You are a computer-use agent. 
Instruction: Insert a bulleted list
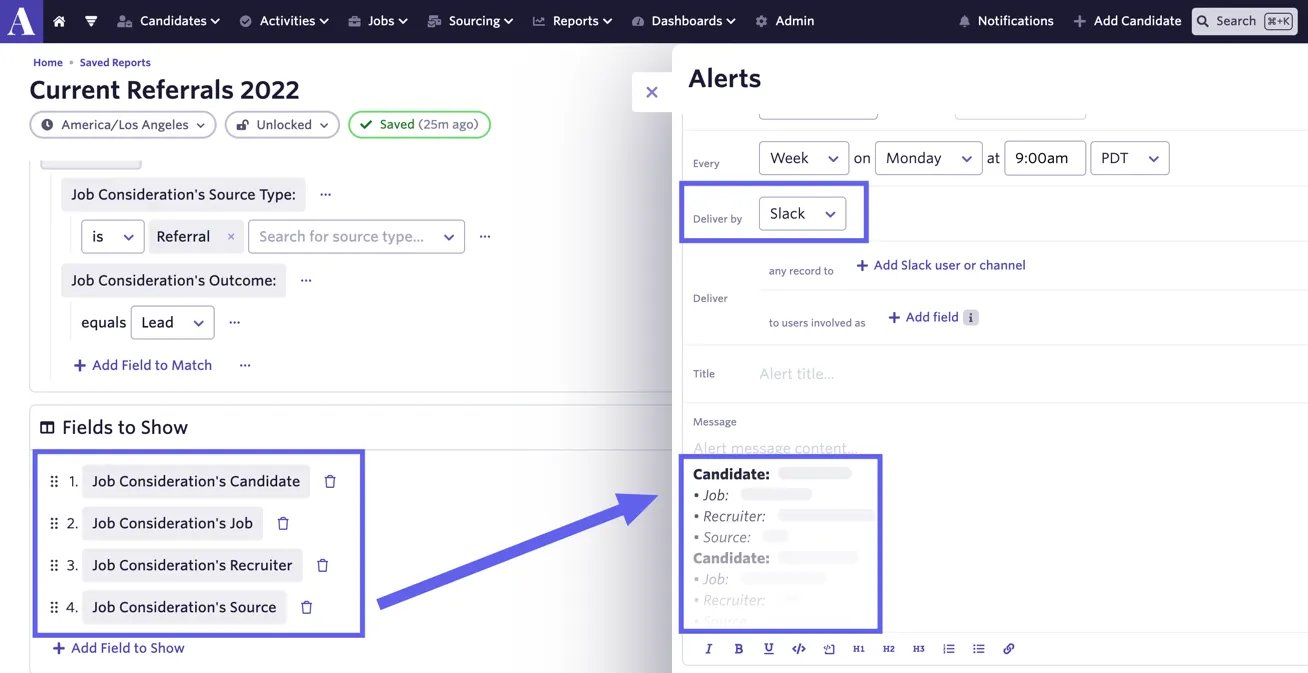point(979,649)
